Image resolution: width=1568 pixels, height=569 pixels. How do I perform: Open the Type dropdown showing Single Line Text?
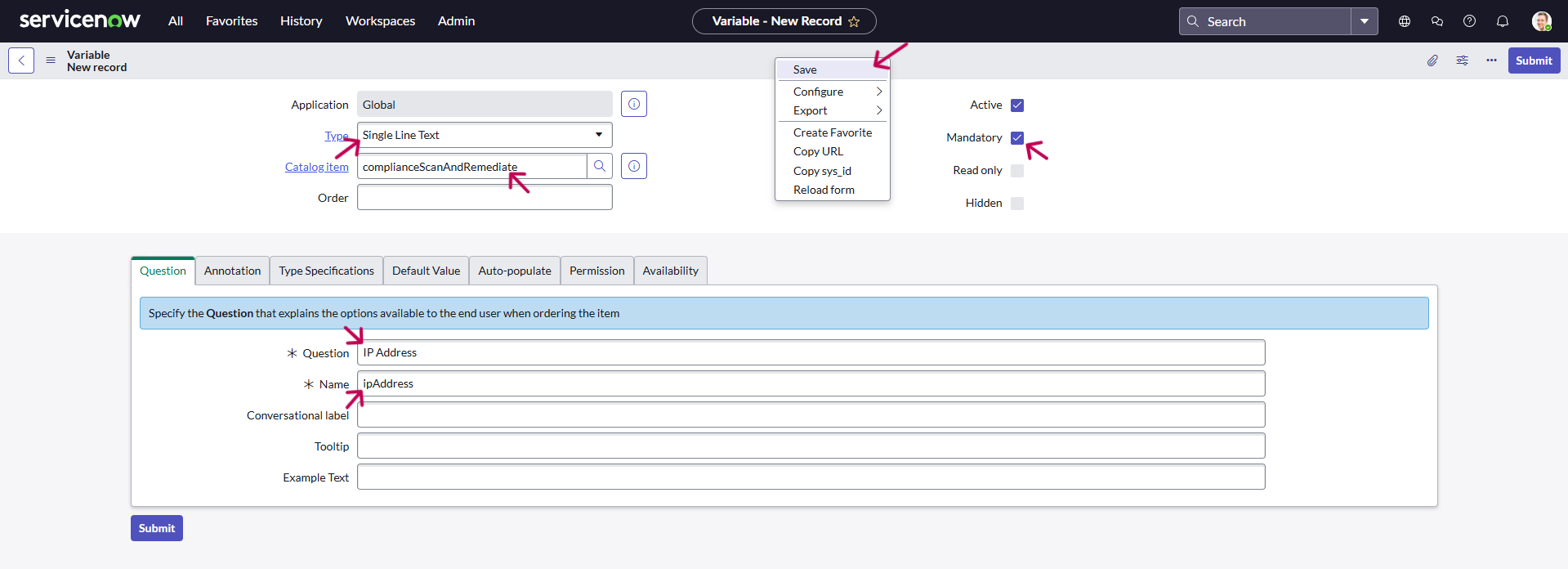click(x=485, y=136)
